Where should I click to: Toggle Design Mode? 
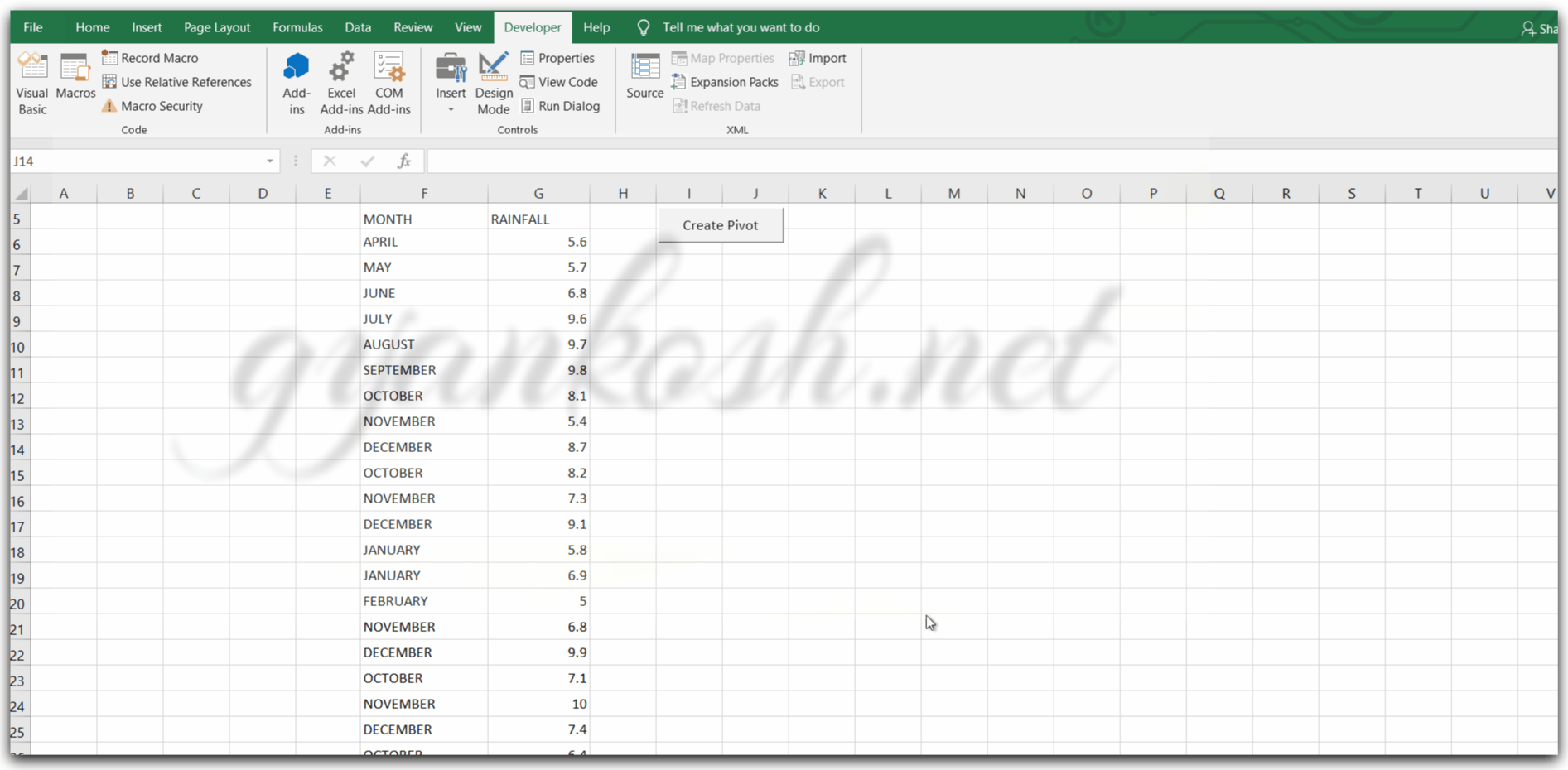pyautogui.click(x=494, y=83)
